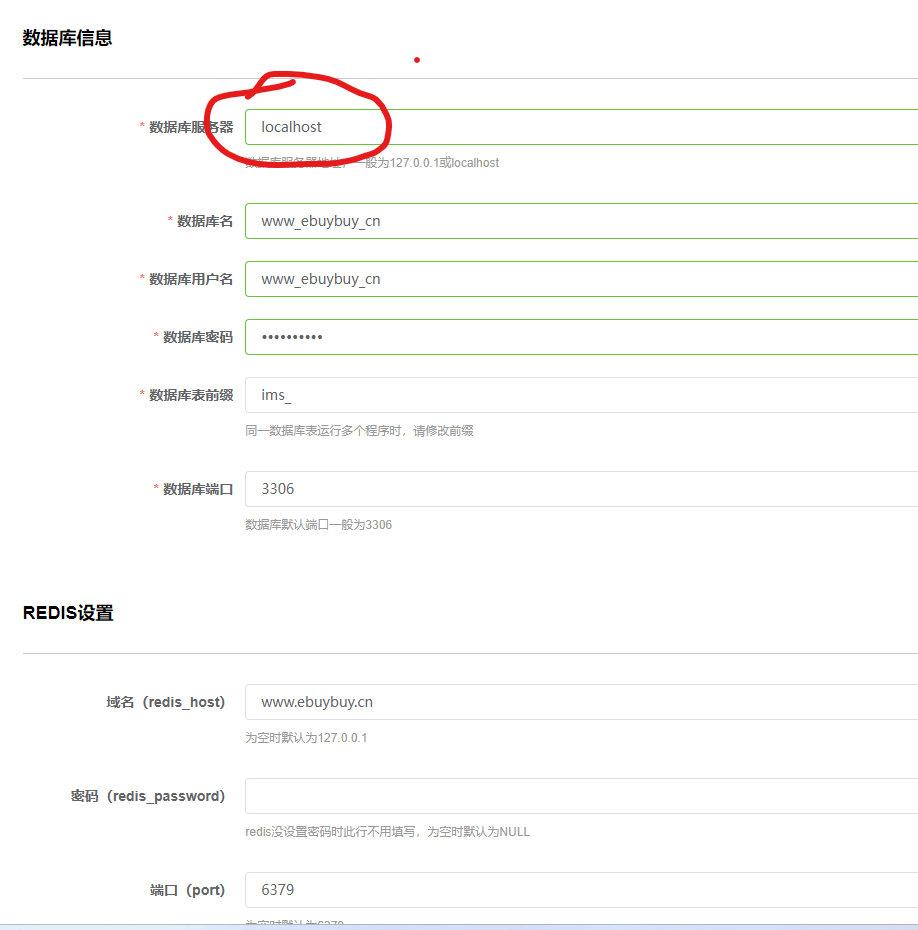Click the 数据库端口 label
The height and width of the screenshot is (930, 918).
tap(198, 489)
